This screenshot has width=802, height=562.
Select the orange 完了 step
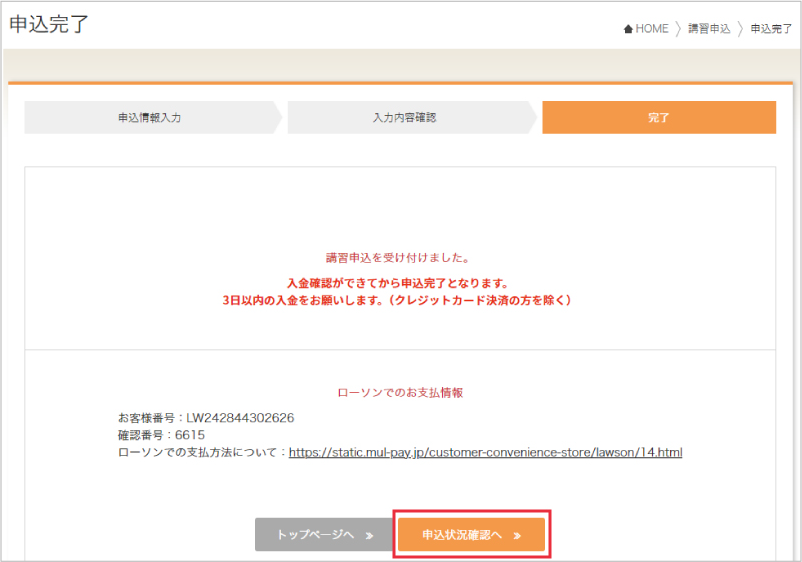coord(658,117)
